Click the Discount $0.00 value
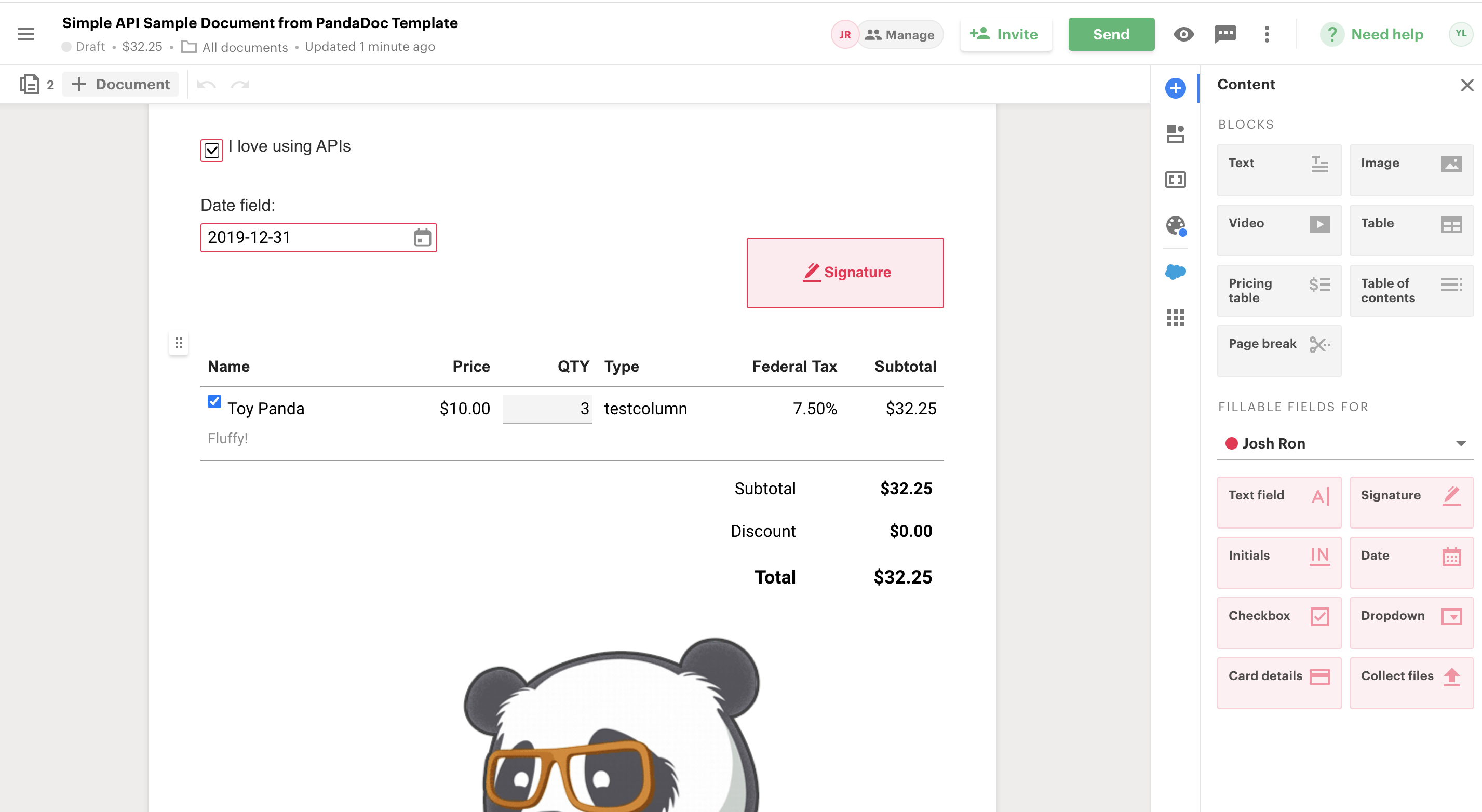 coord(911,531)
